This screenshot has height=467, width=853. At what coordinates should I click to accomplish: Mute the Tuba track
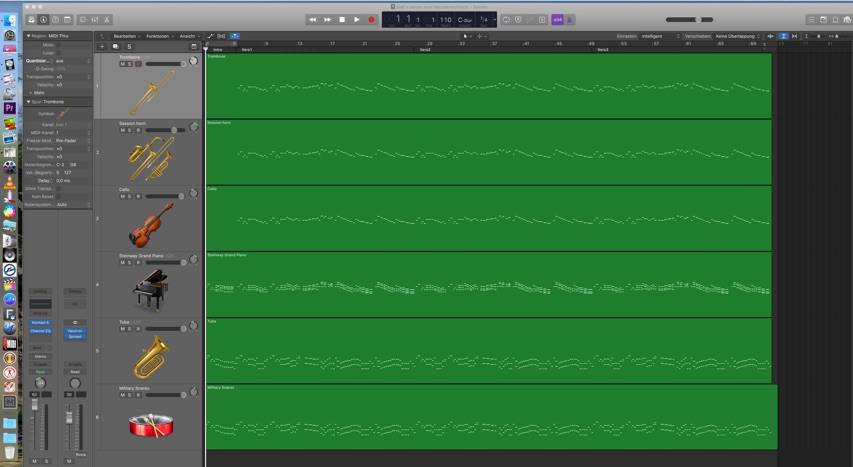tap(123, 329)
